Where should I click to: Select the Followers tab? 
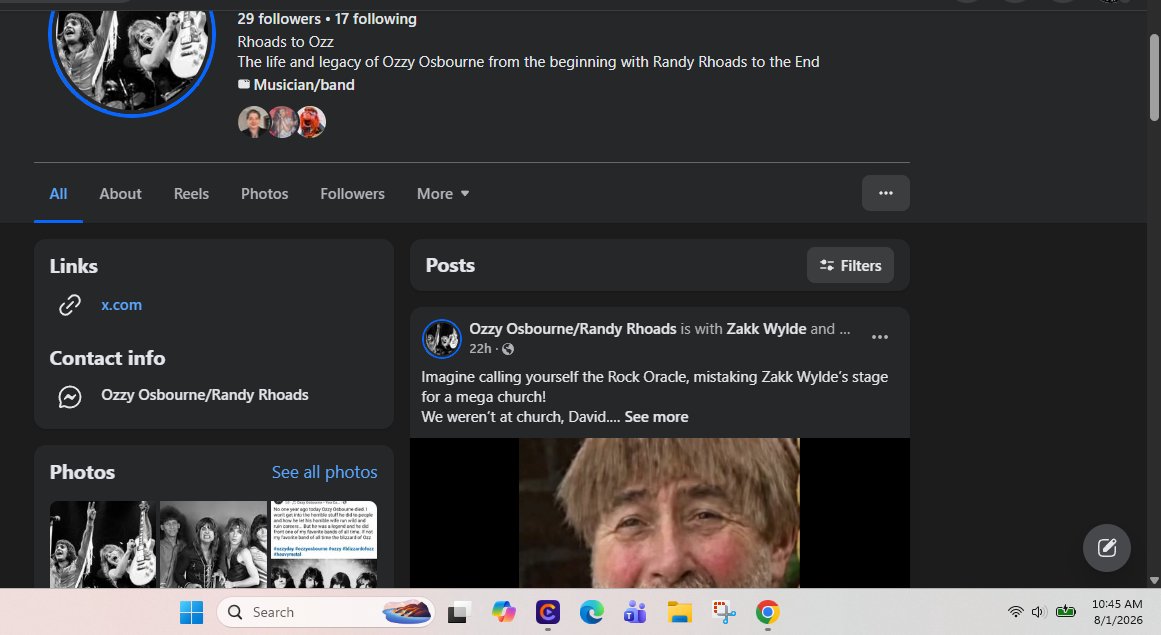pyautogui.click(x=352, y=194)
